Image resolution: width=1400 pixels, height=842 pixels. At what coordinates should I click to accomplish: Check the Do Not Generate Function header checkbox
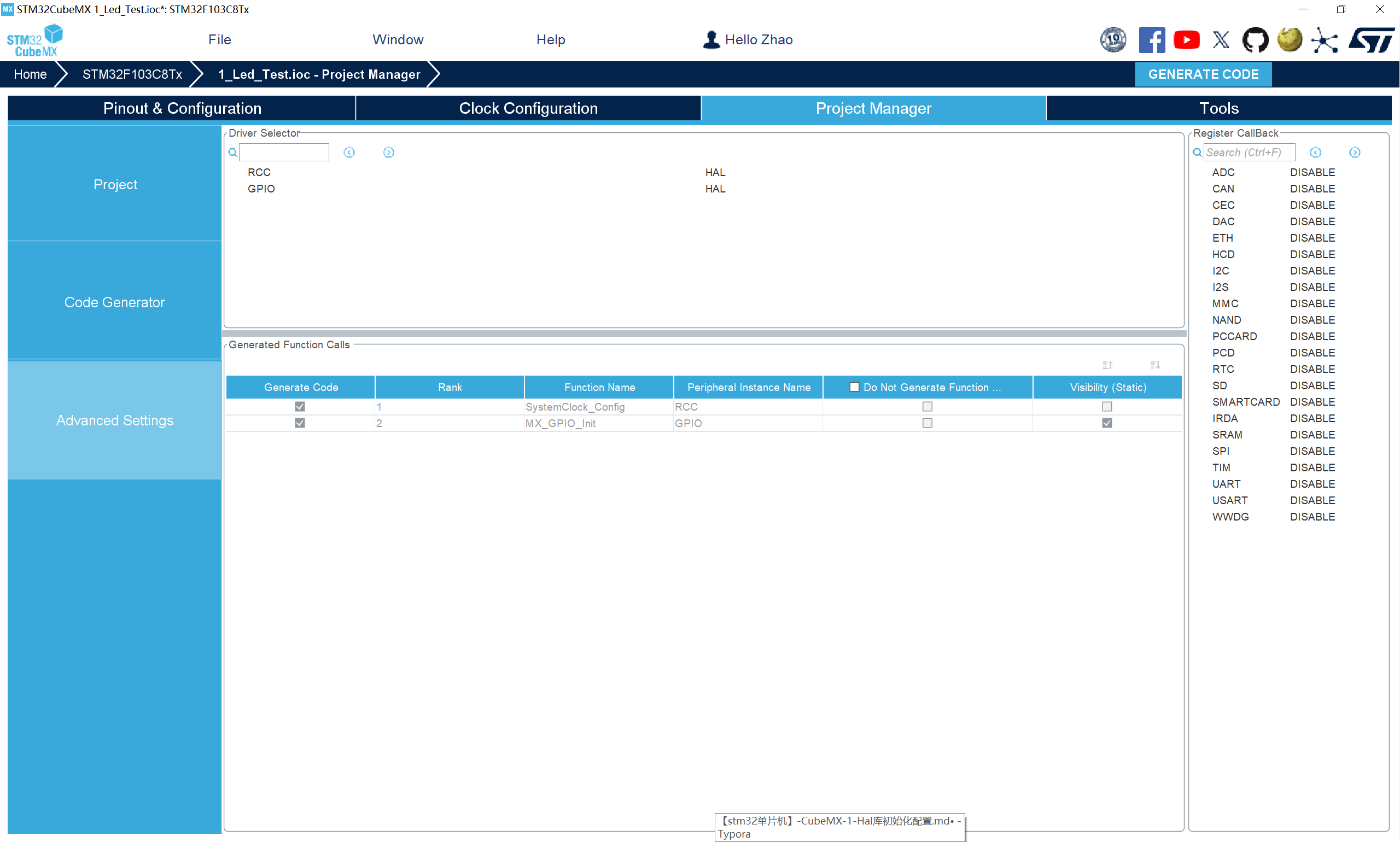point(854,387)
